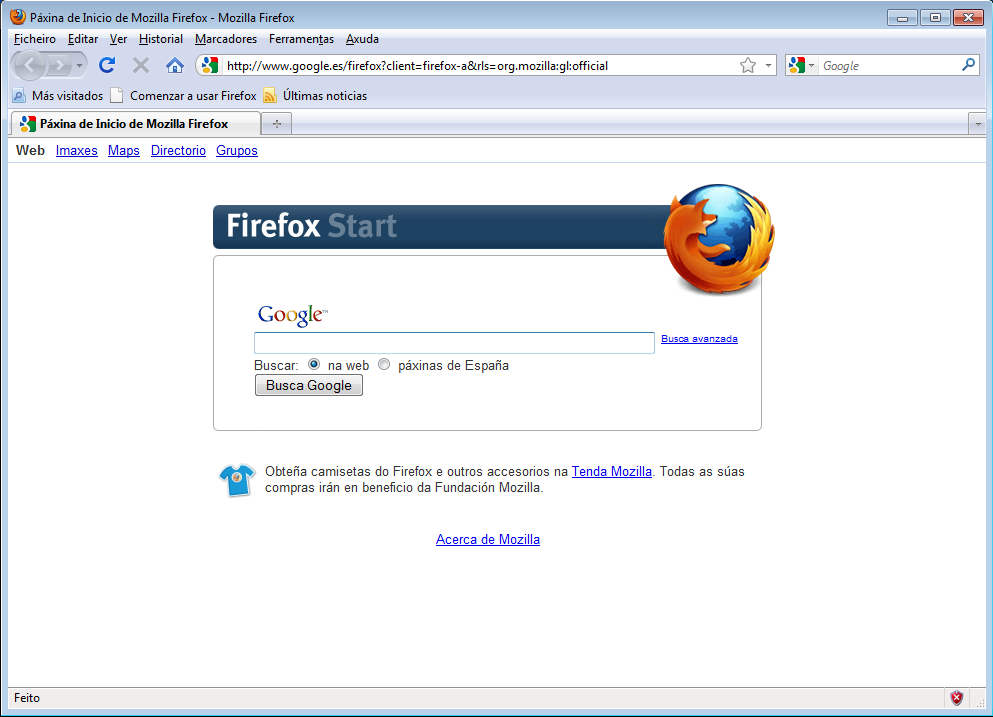
Task: Open Comenzar a usar Firefox bookmark
Action: [184, 96]
